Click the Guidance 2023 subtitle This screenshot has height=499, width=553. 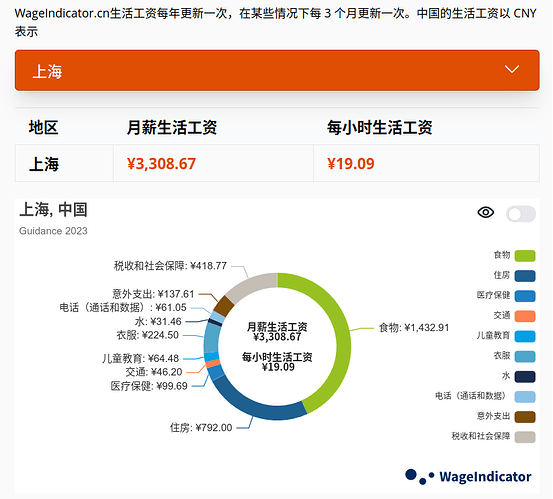click(53, 231)
